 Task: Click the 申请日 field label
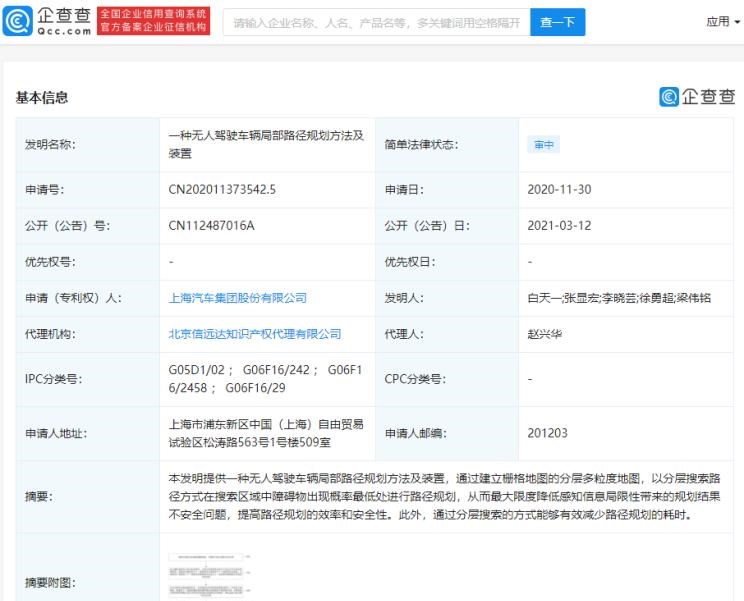pyautogui.click(x=404, y=190)
